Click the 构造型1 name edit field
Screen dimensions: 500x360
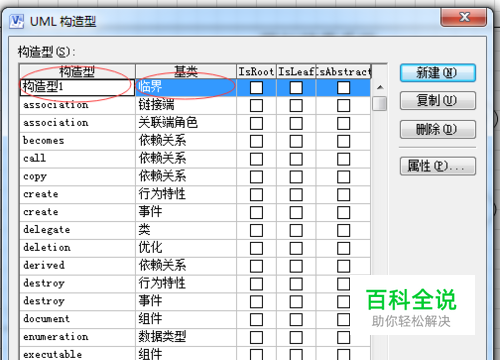tap(77, 87)
